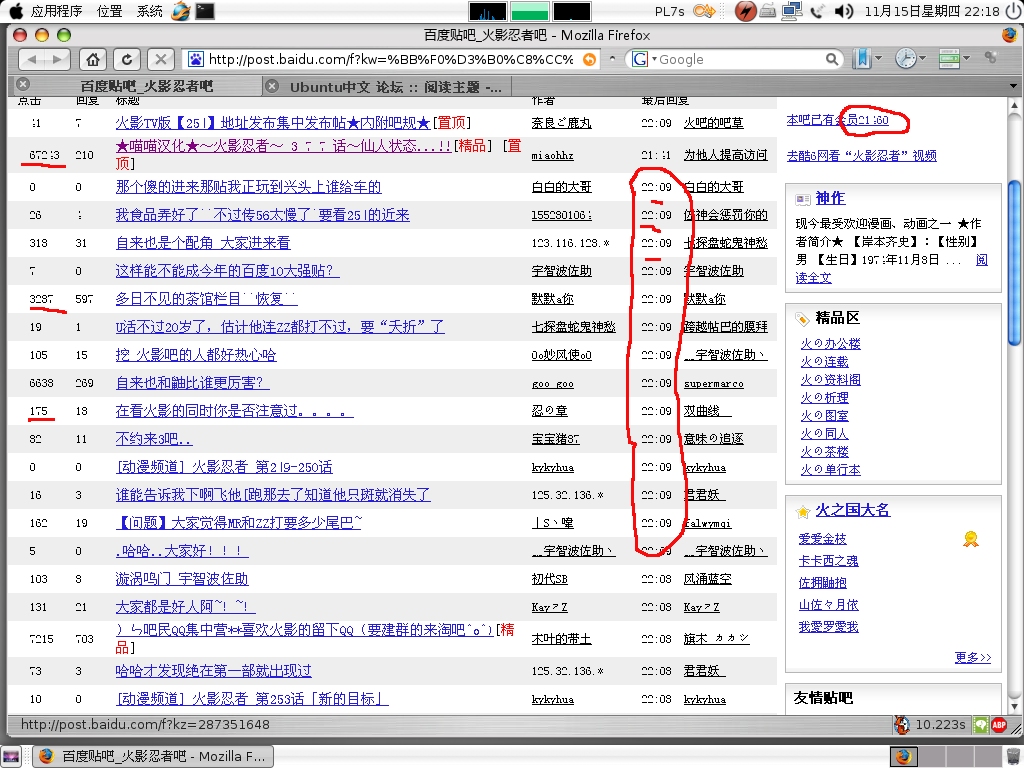This screenshot has height=768, width=1024.
Task: Open the last replier link supermarco
Action: (714, 383)
